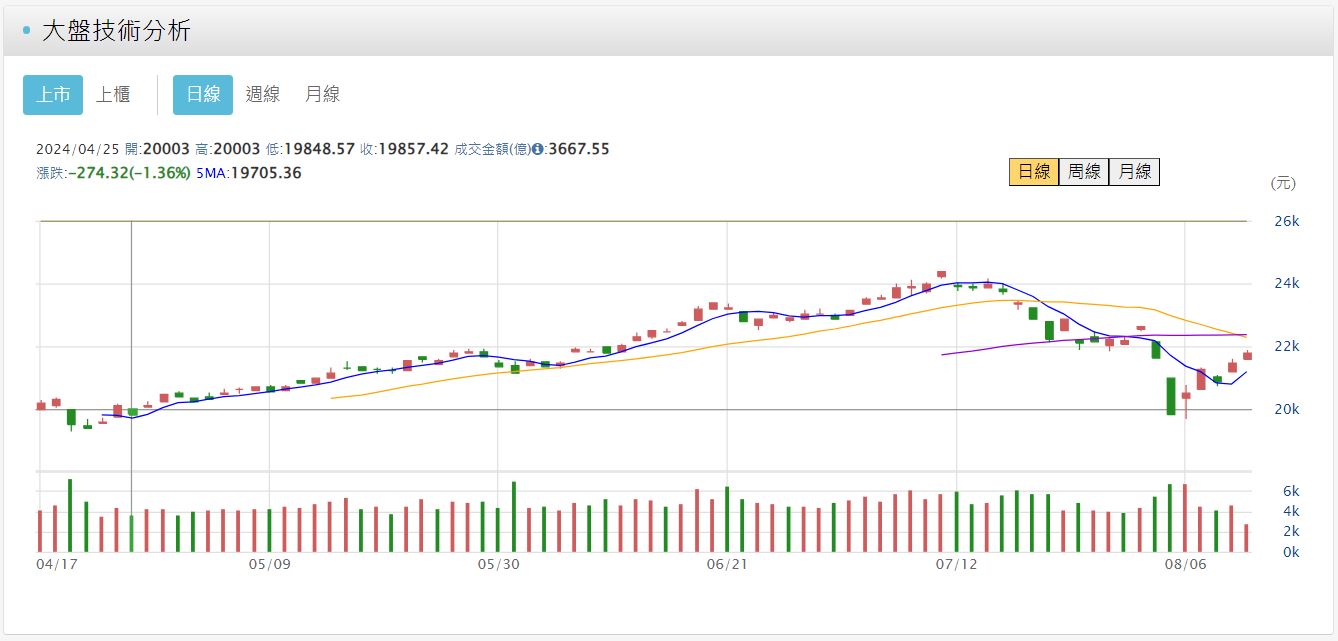This screenshot has height=641, width=1338.
Task: Click the blue bullet beside 大盤技術分析
Action: pyautogui.click(x=27, y=31)
